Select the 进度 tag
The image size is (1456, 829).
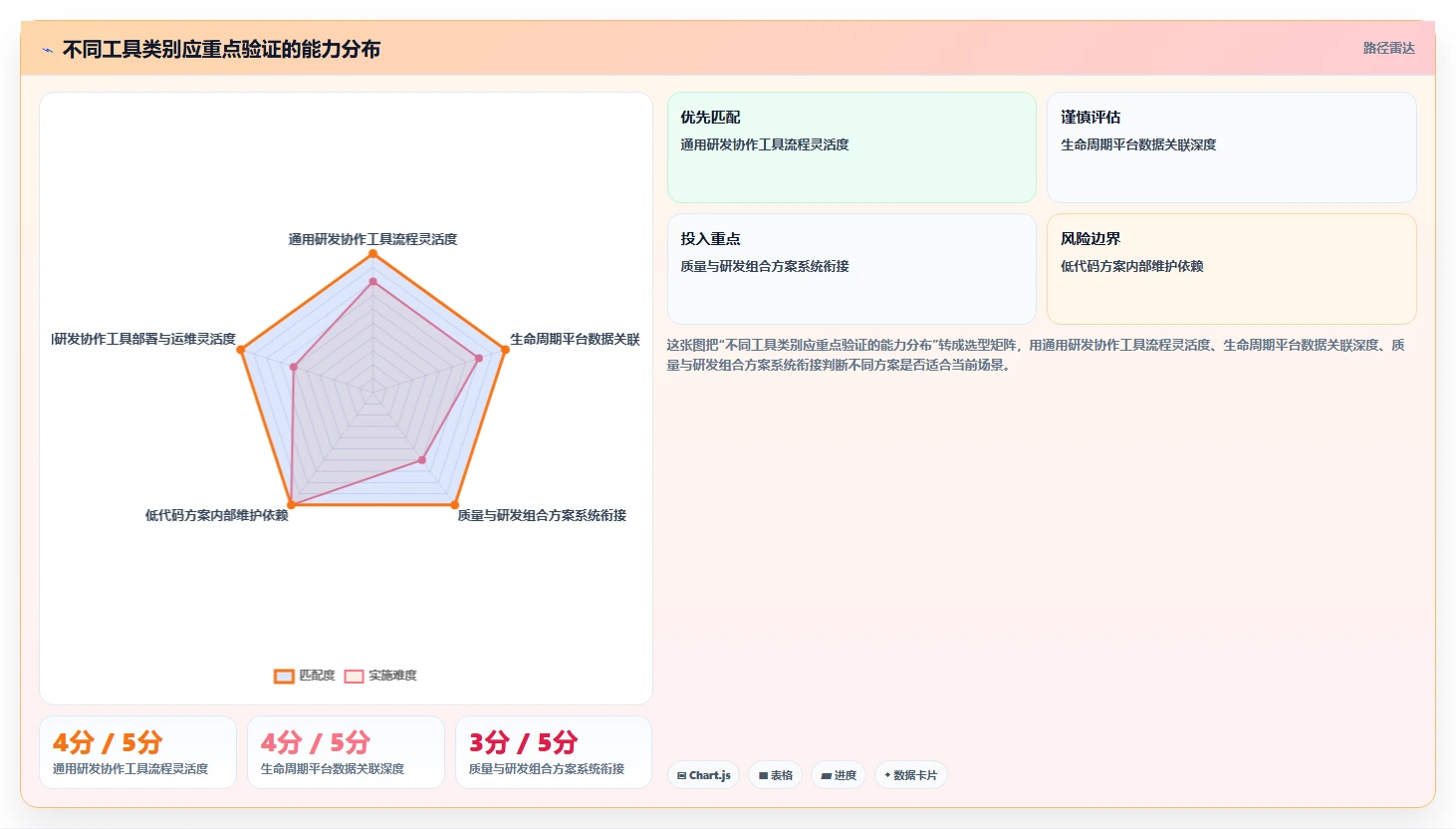pos(839,775)
